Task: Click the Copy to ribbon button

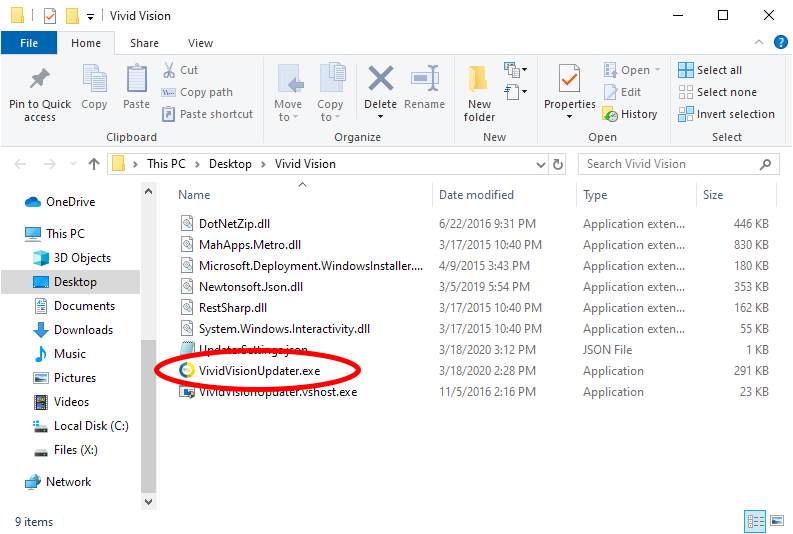Action: [x=331, y=93]
